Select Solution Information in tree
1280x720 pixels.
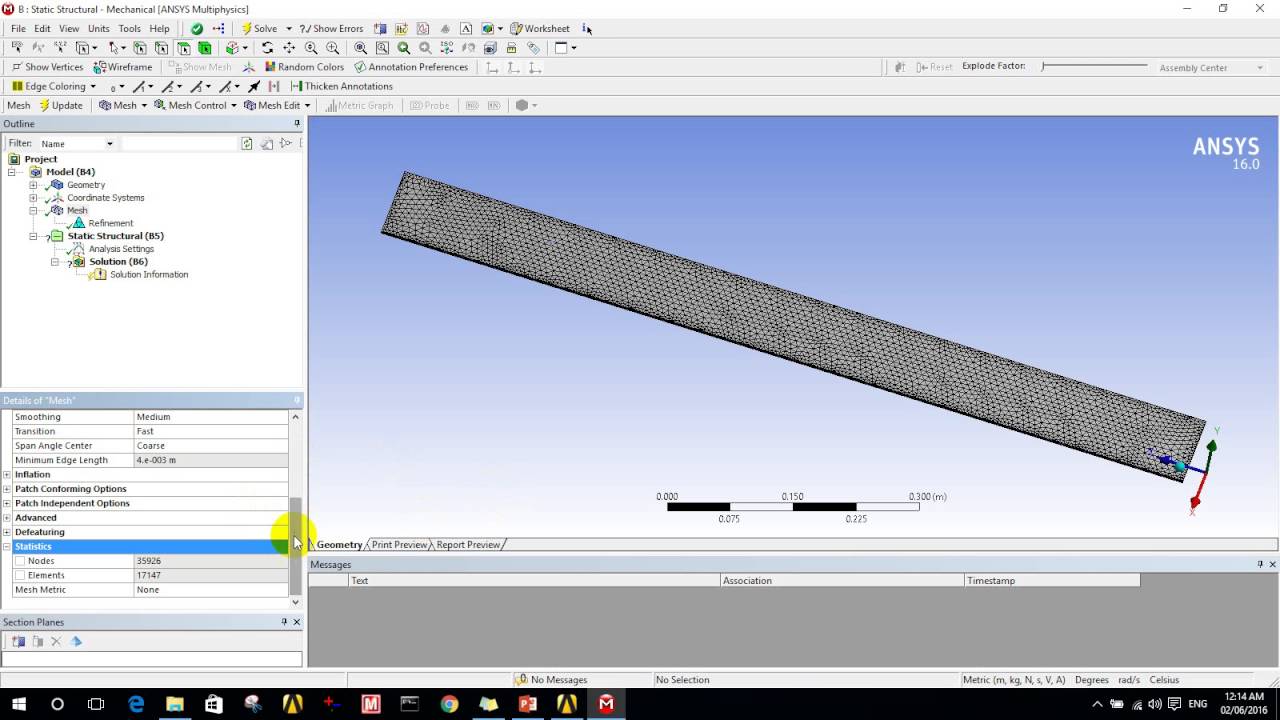[149, 275]
